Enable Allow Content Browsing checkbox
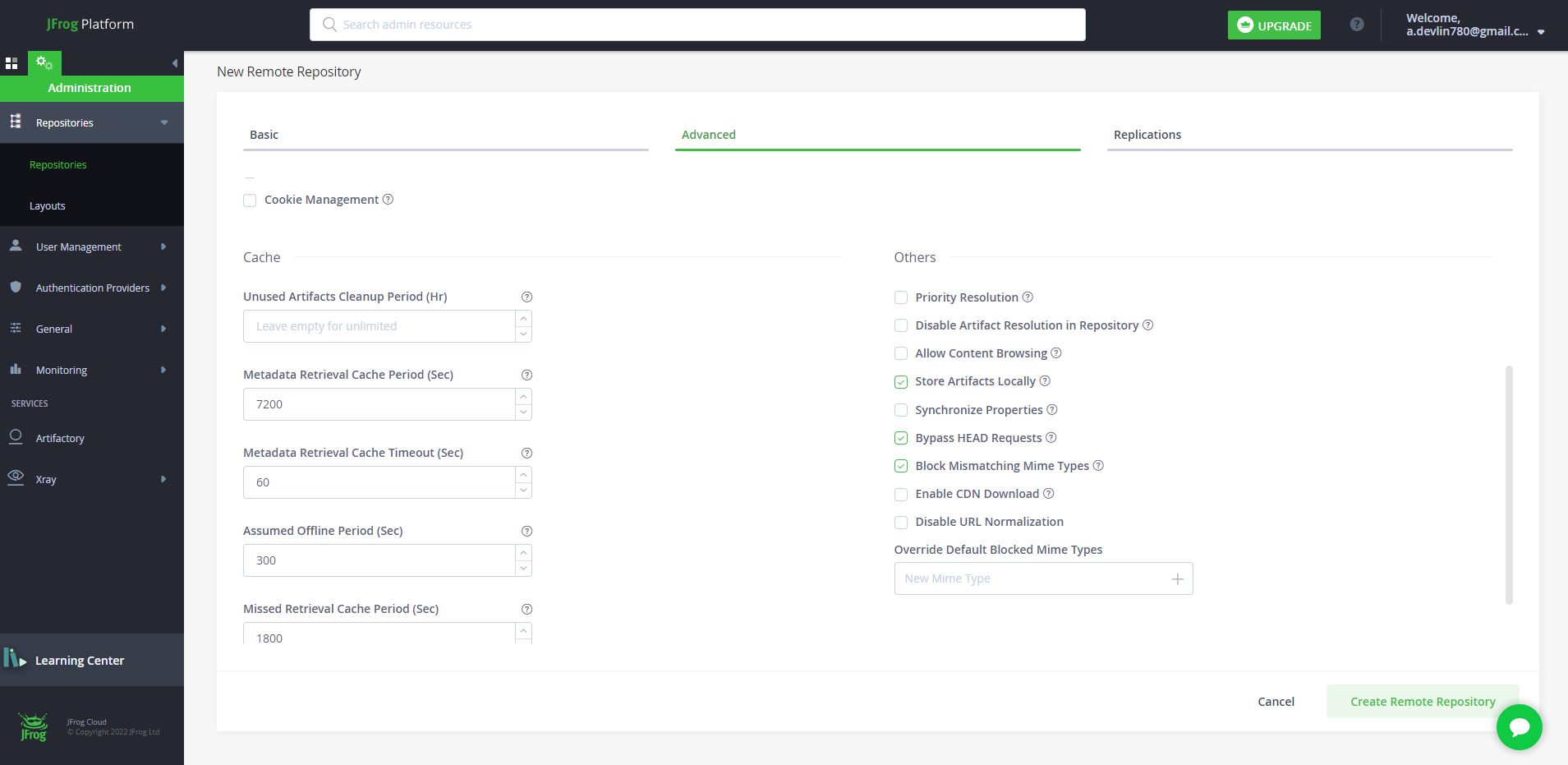 pos(901,354)
